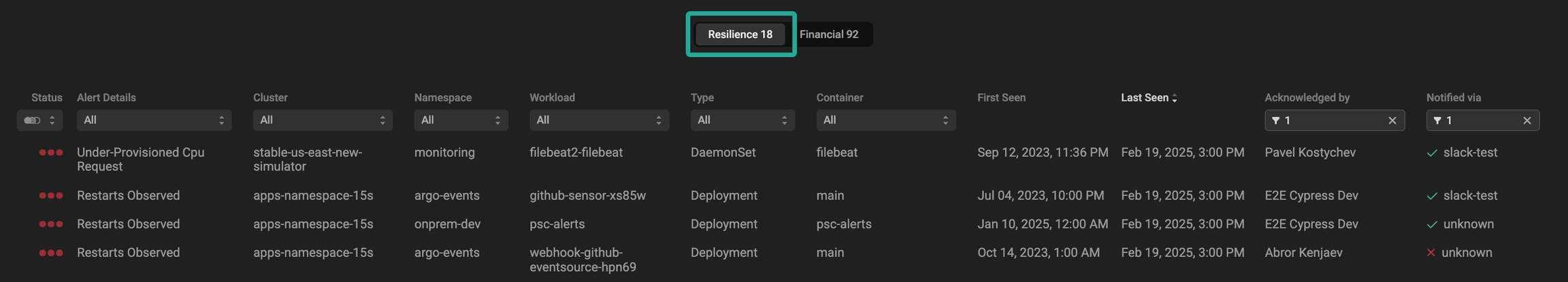
Task: Clear the Notified via filter
Action: pyautogui.click(x=1526, y=121)
